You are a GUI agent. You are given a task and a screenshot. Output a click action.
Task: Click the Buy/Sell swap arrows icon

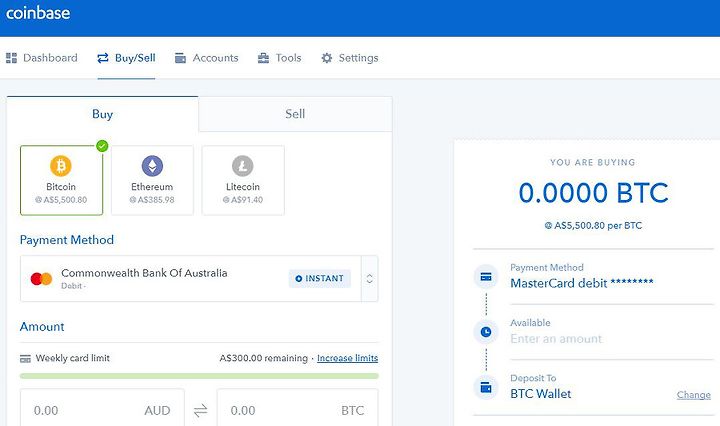tap(103, 58)
